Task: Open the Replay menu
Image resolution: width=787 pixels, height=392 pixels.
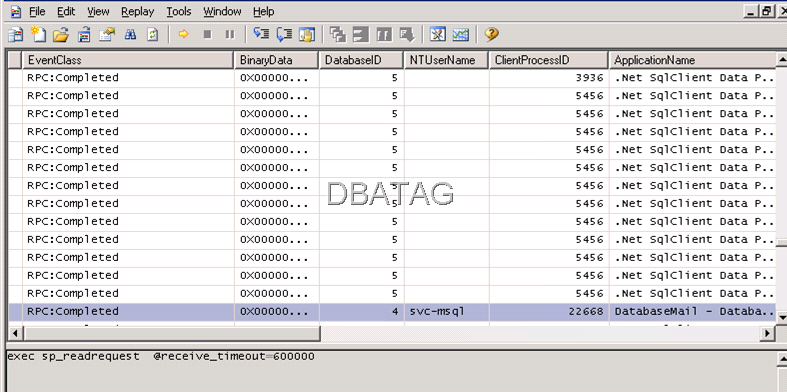Action: point(138,11)
